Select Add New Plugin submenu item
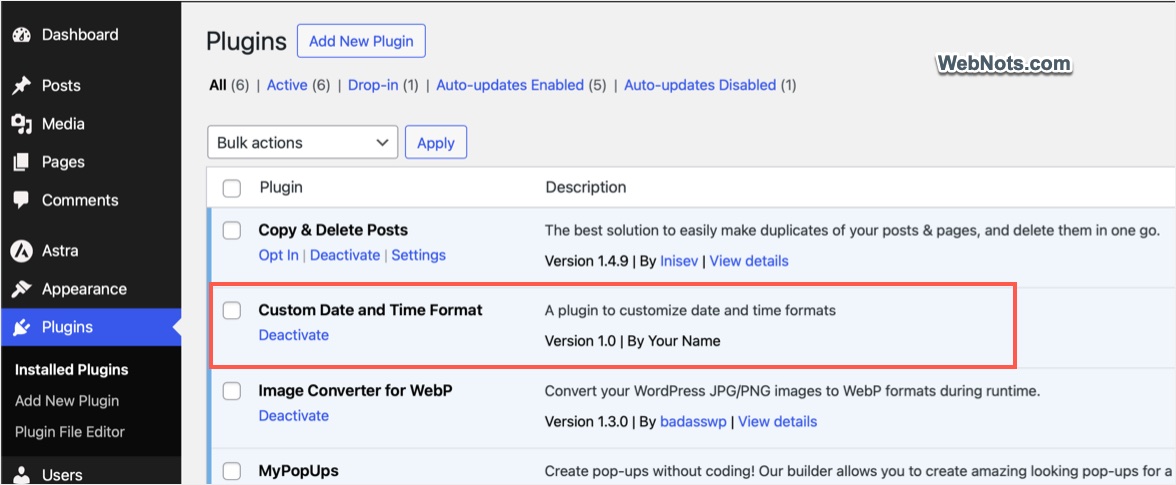 pos(67,401)
